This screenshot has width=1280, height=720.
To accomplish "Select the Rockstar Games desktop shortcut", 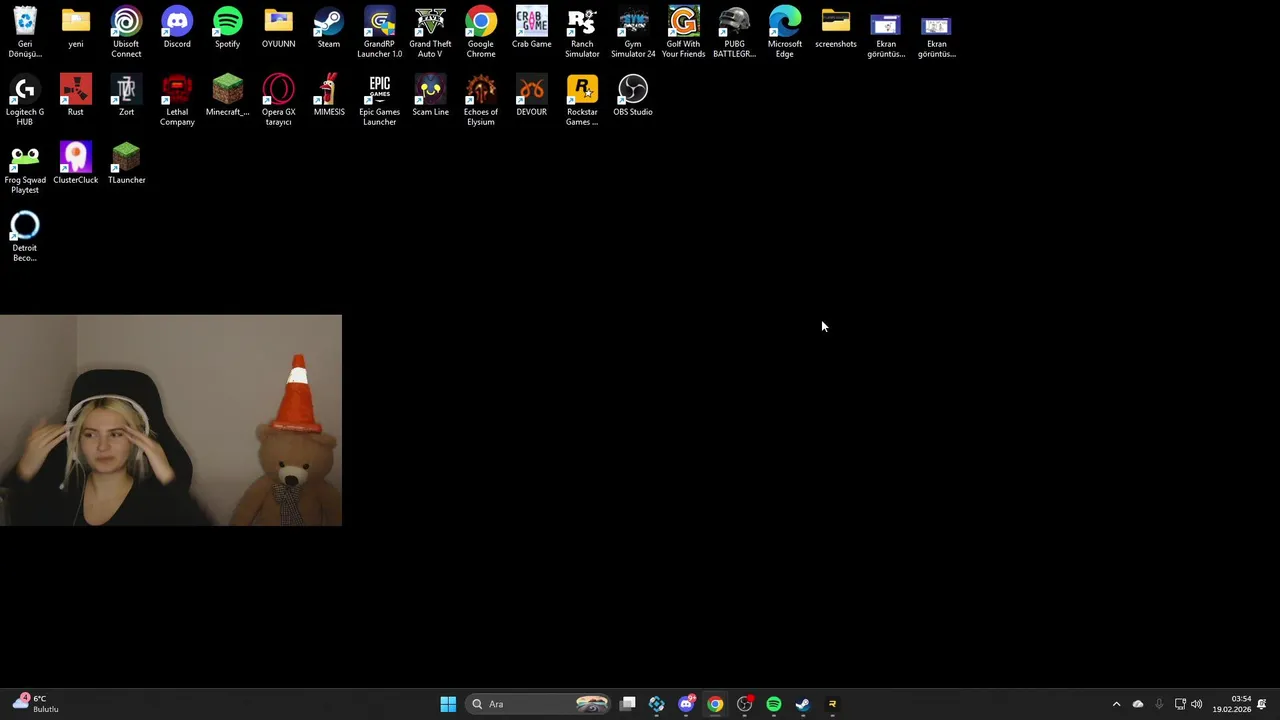I will tap(582, 100).
